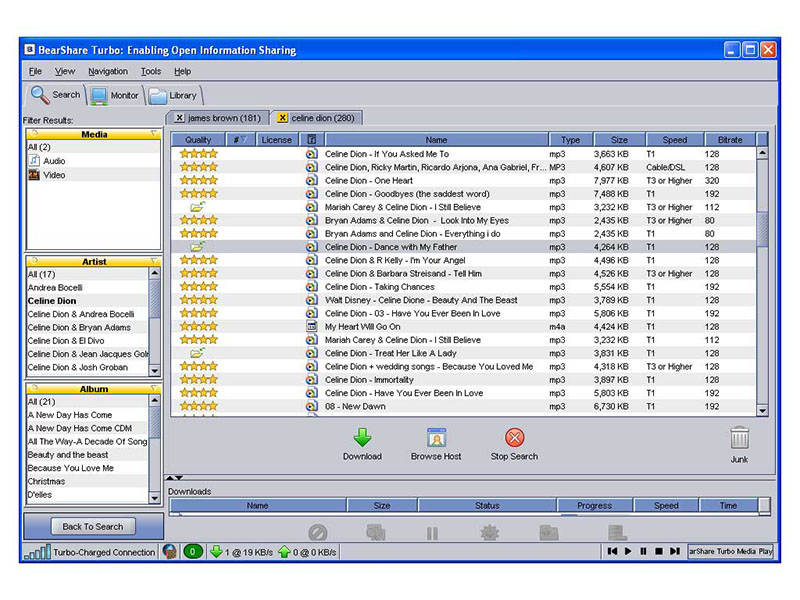Click the stop button in media player
Screen dimensions: 800x600
[x=659, y=551]
